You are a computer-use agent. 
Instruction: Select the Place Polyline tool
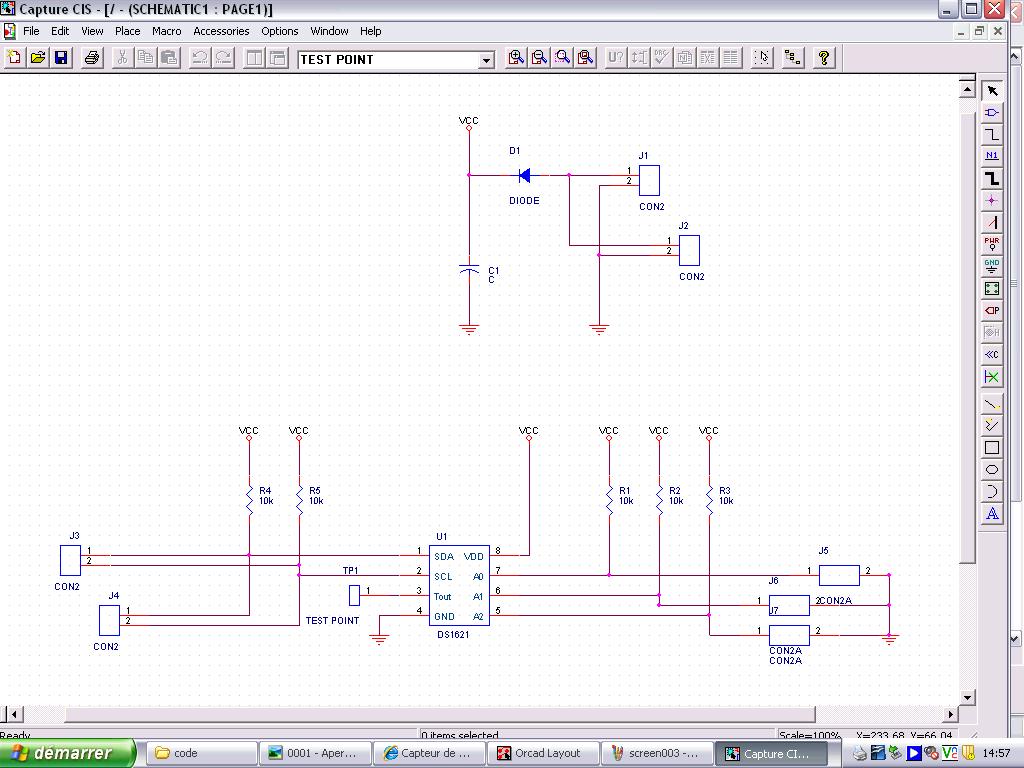(992, 426)
